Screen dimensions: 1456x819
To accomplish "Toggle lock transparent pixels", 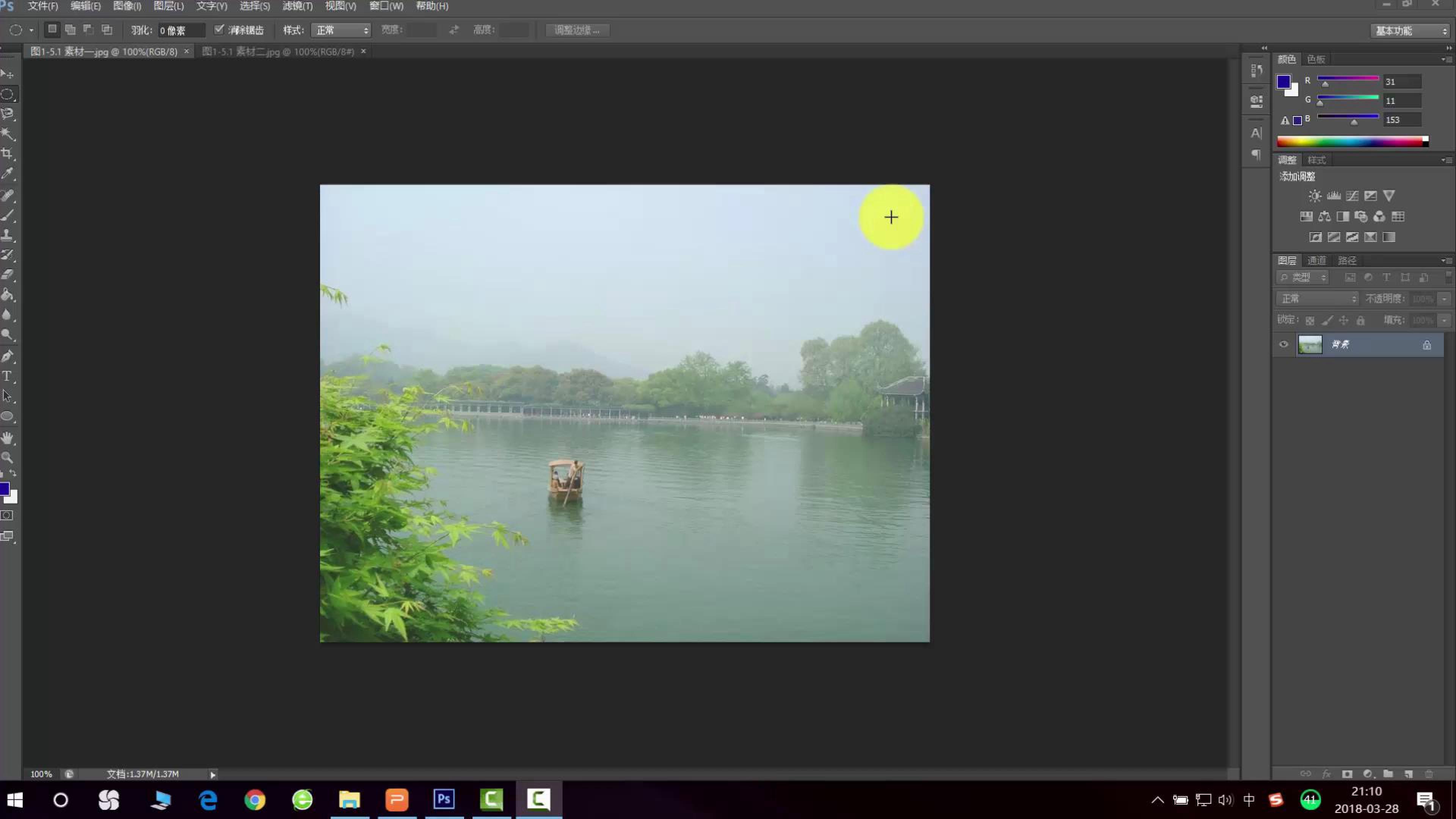I will [x=1310, y=320].
